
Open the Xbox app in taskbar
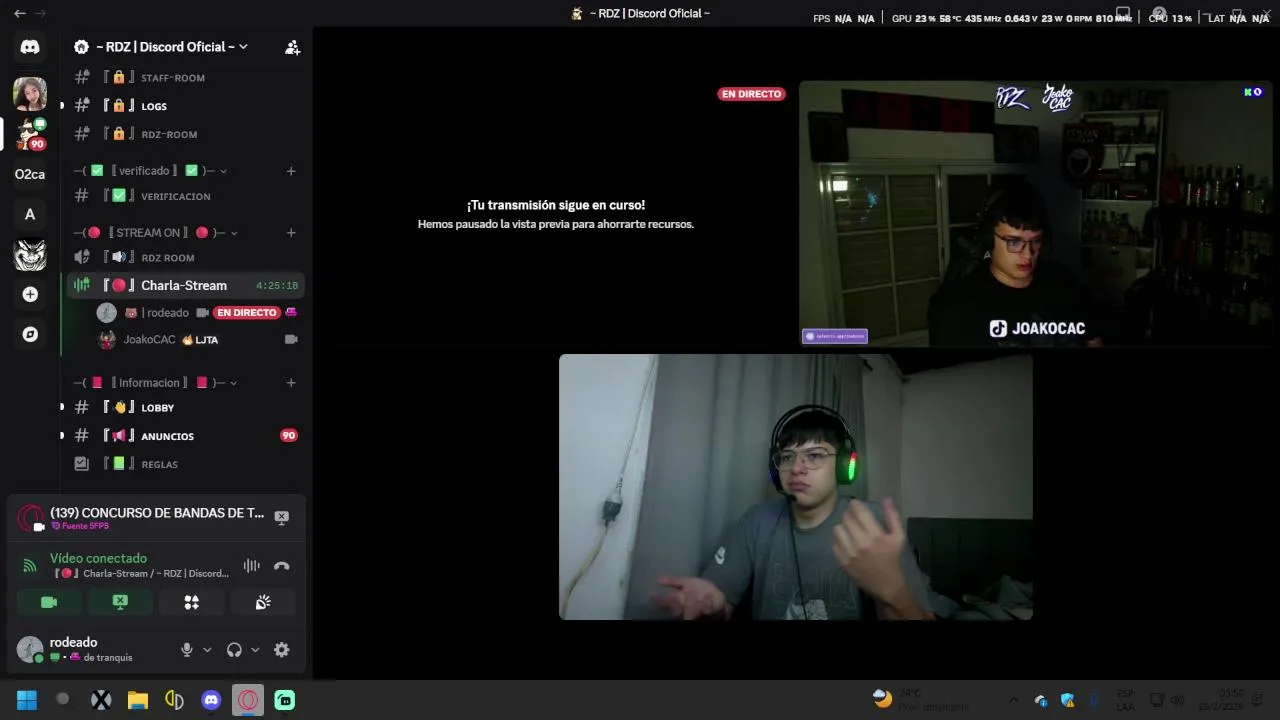tap(101, 700)
